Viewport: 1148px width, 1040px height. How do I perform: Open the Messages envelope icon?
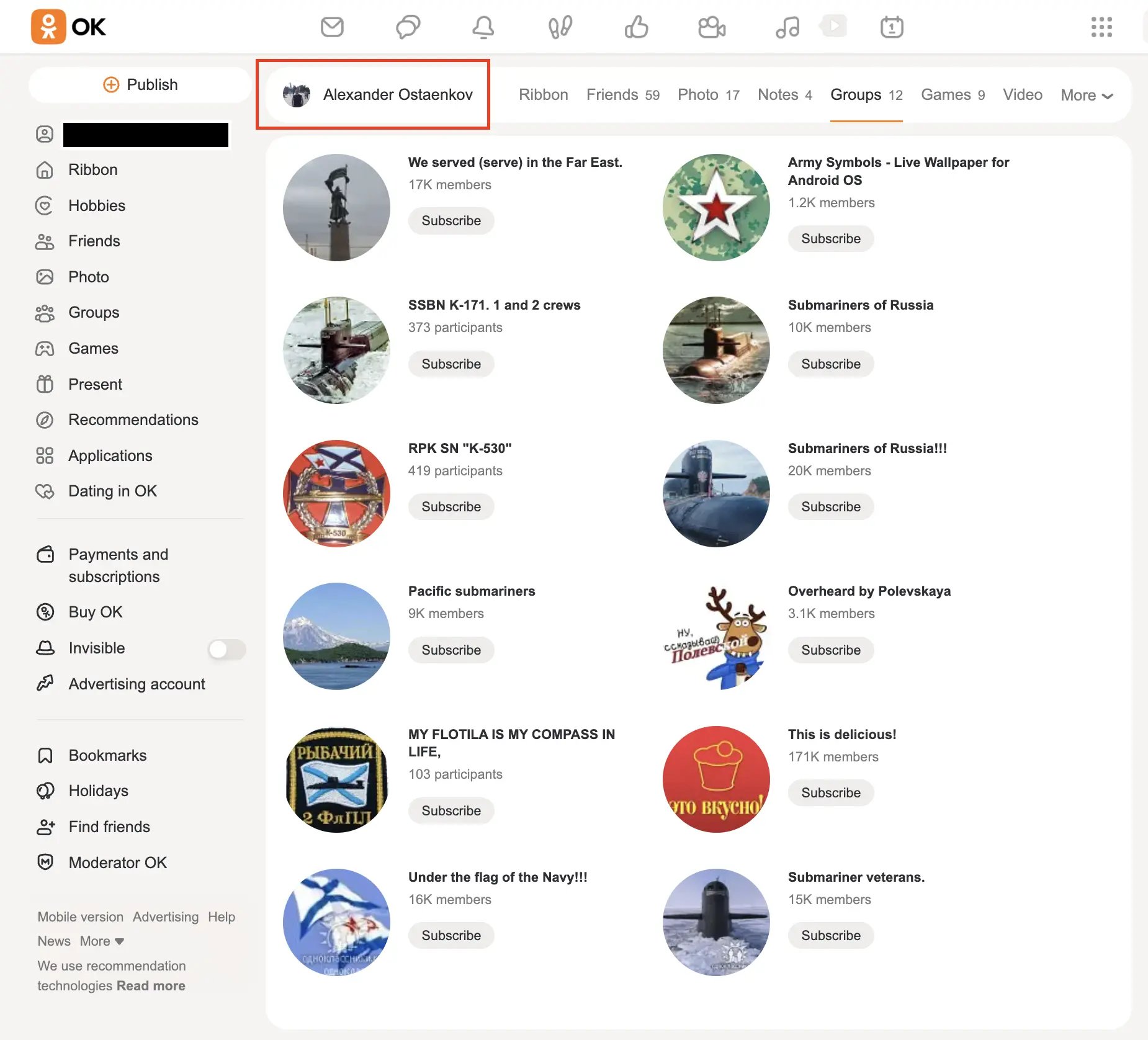[x=333, y=26]
